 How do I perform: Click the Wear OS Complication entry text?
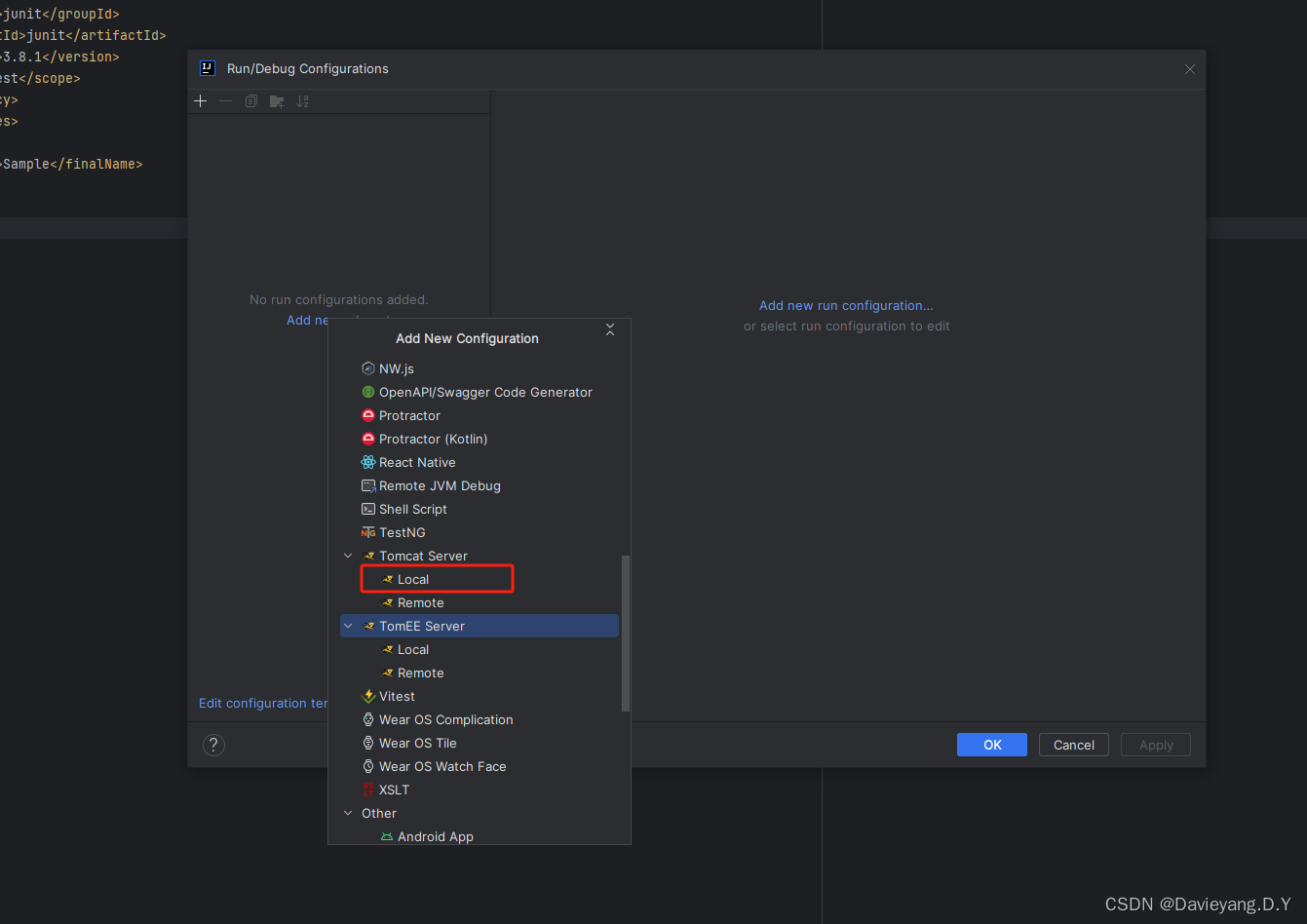tap(445, 719)
